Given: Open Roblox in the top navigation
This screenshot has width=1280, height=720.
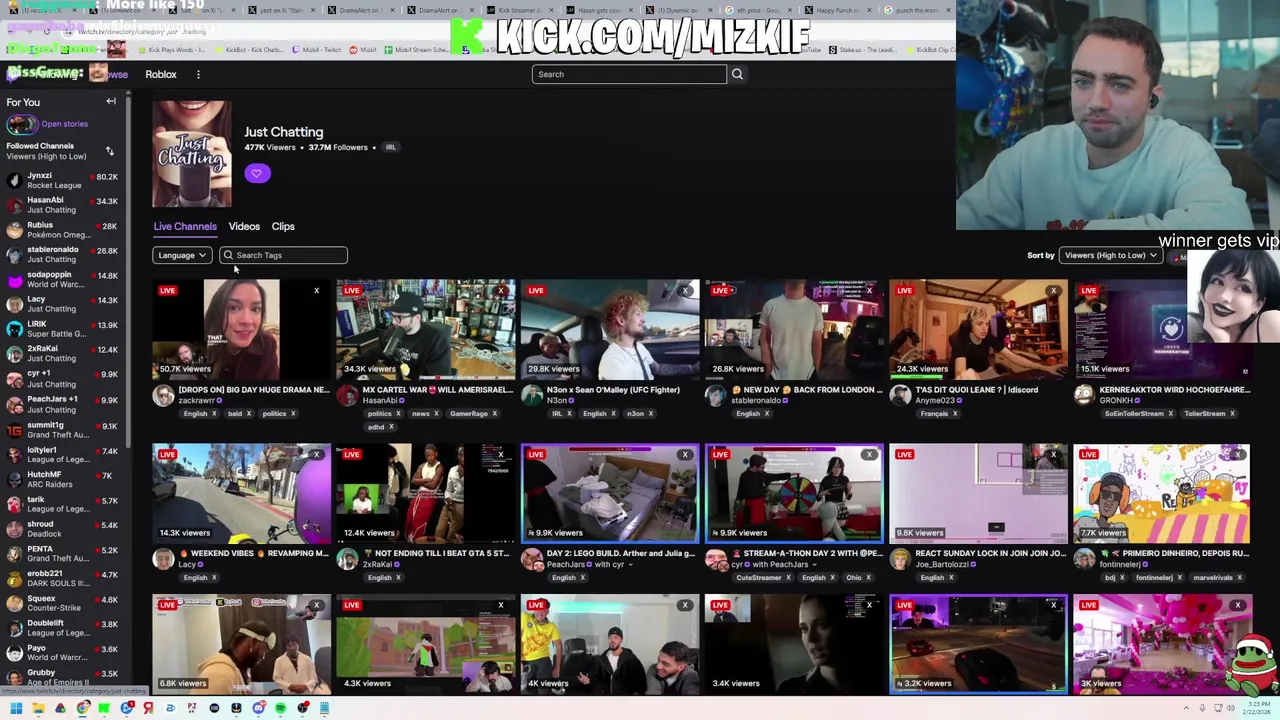Looking at the screenshot, I should pos(161,74).
